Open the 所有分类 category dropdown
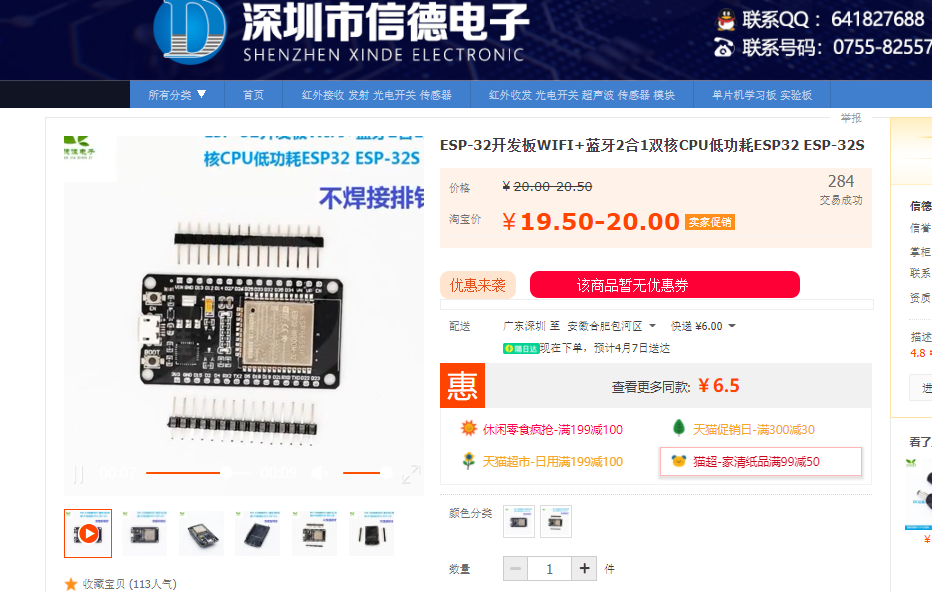932x592 pixels. tap(177, 95)
